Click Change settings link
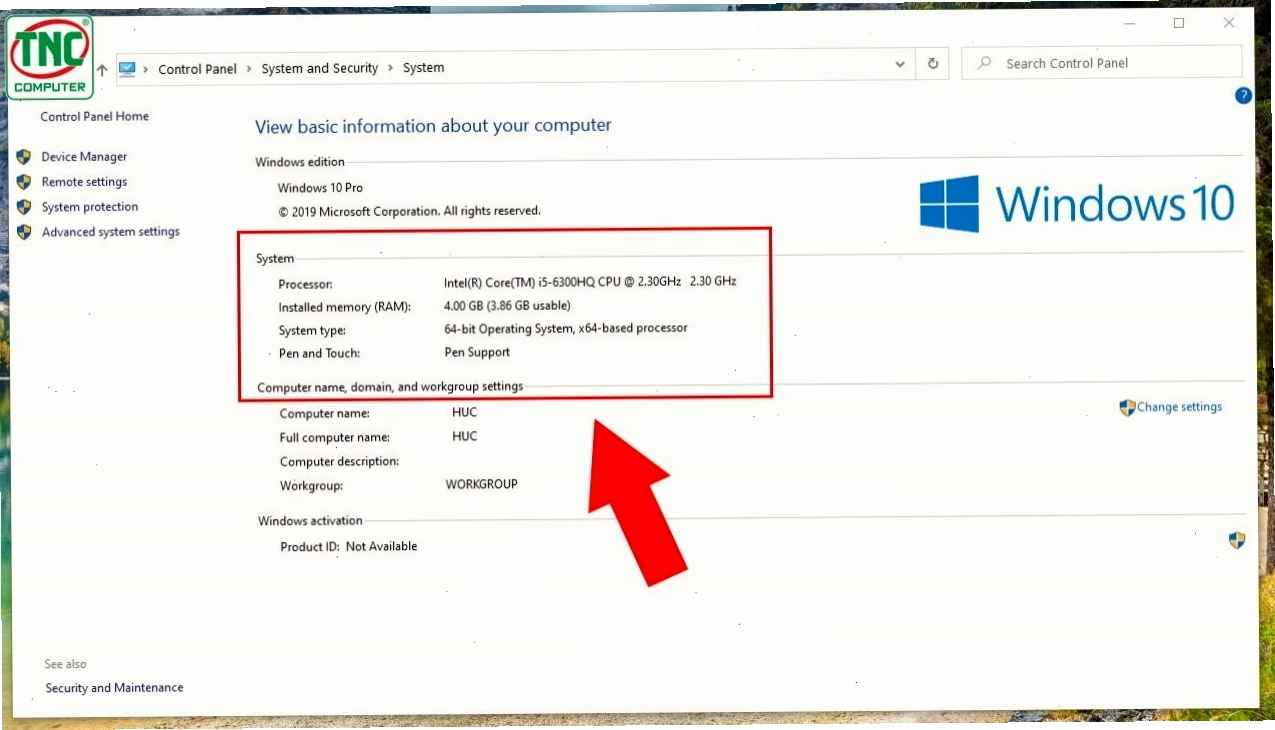 (x=1179, y=407)
